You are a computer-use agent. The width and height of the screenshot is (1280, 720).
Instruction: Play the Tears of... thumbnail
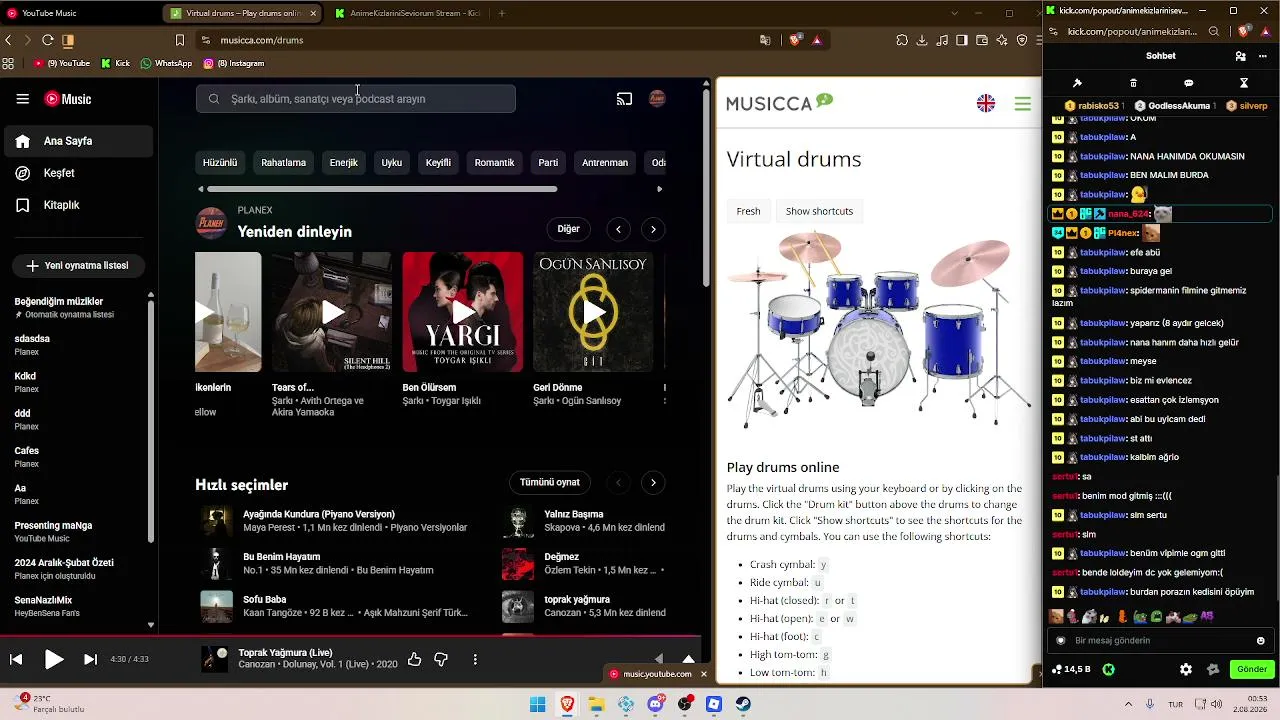pos(332,312)
